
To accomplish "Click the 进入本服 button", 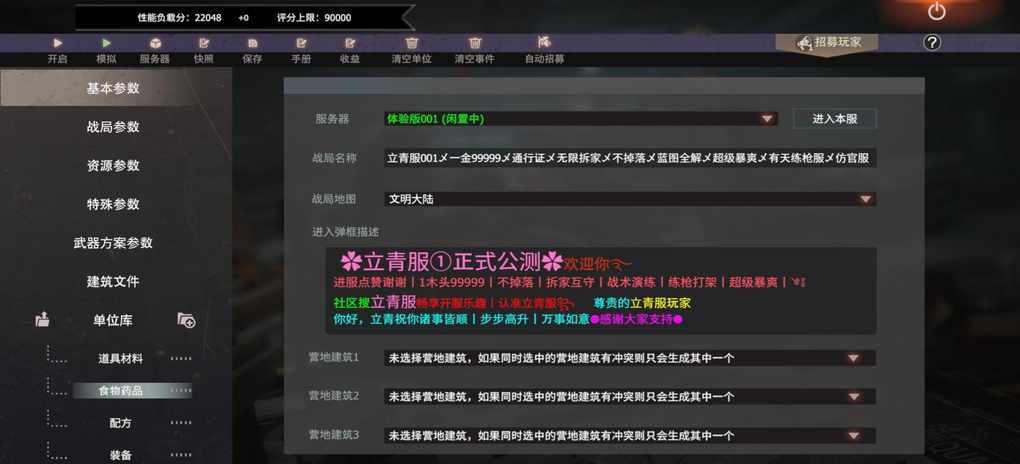I will [x=834, y=119].
